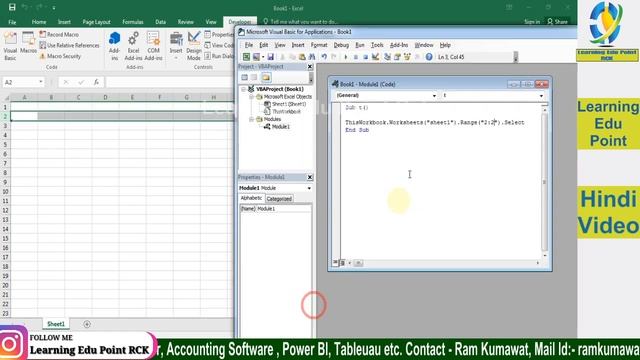Open the VBA Help menu

(445, 45)
